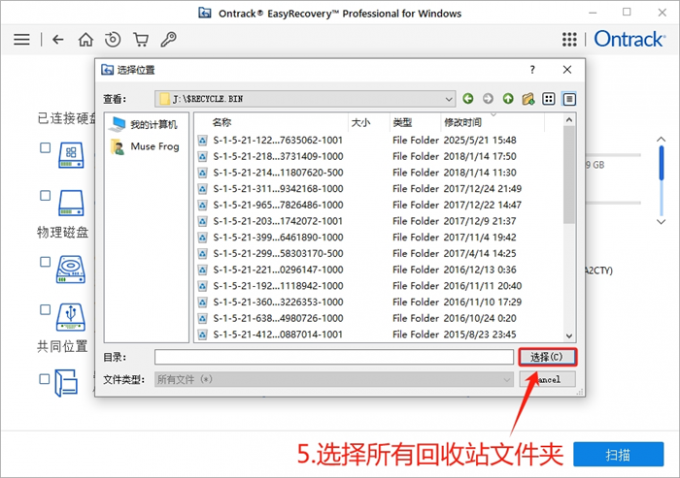
Task: Select folder S-1-5-21-360...3226353-1000
Action: click(278, 302)
